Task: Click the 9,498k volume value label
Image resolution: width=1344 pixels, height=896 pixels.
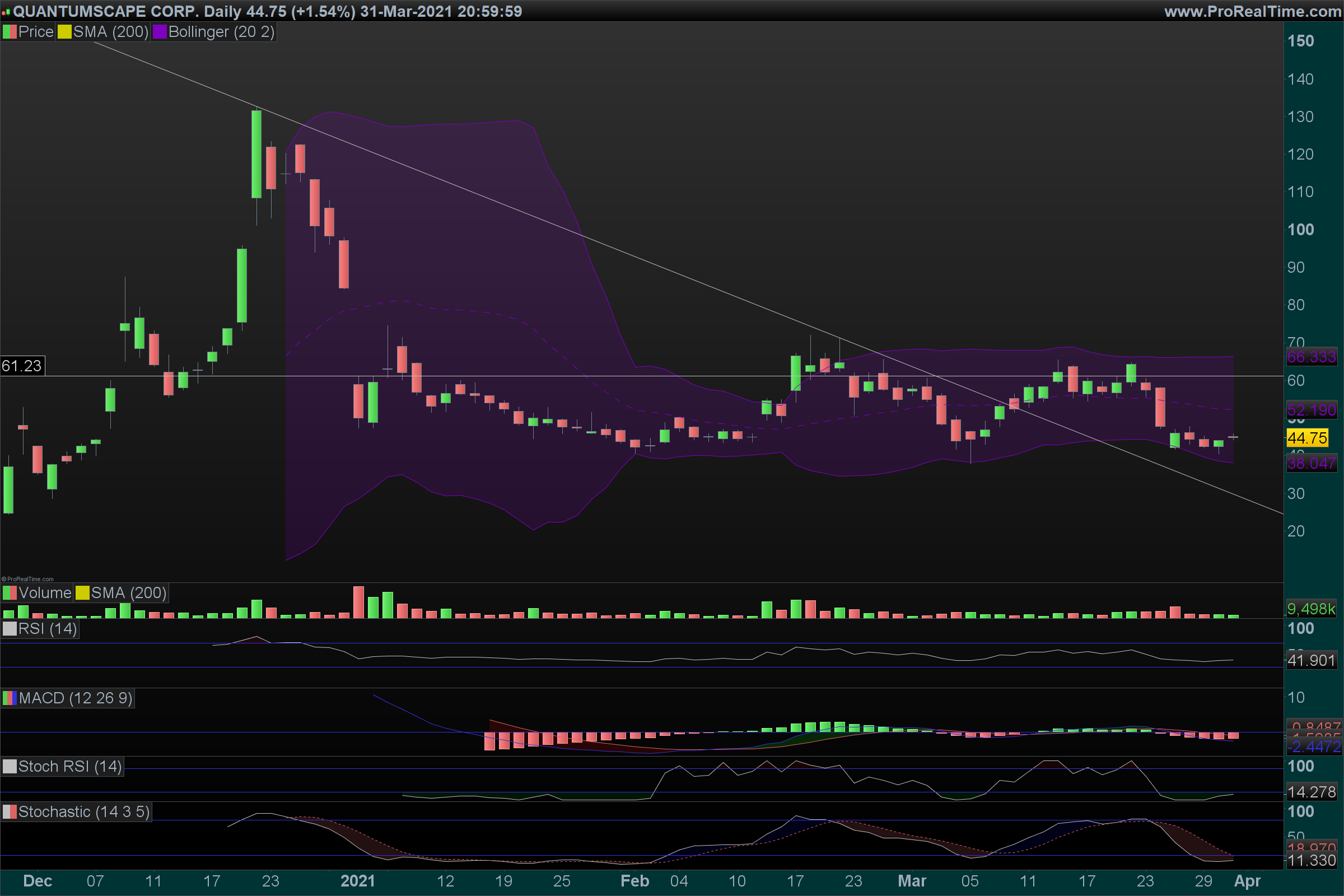Action: [1311, 609]
